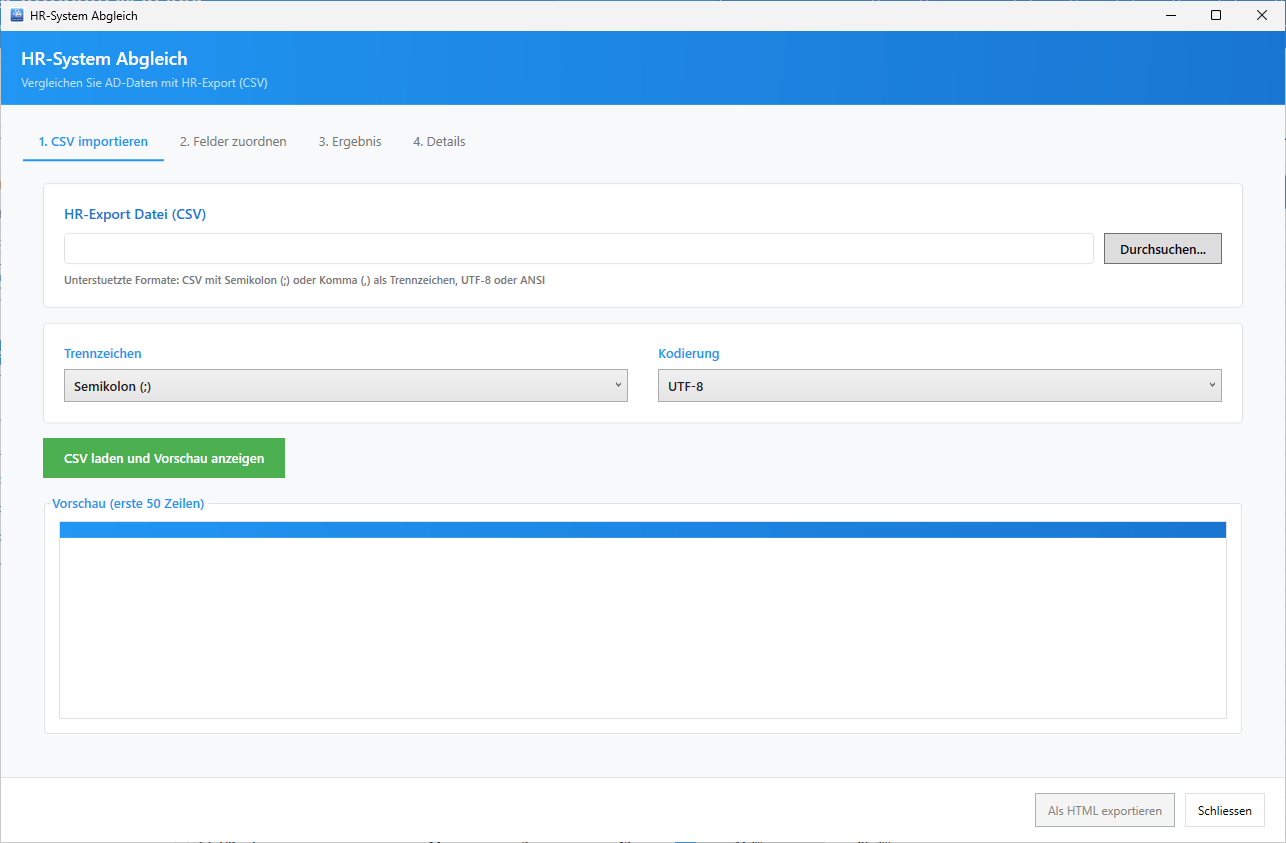Image resolution: width=1286 pixels, height=843 pixels.
Task: Click inside the empty Vorschau preview list
Action: click(642, 628)
